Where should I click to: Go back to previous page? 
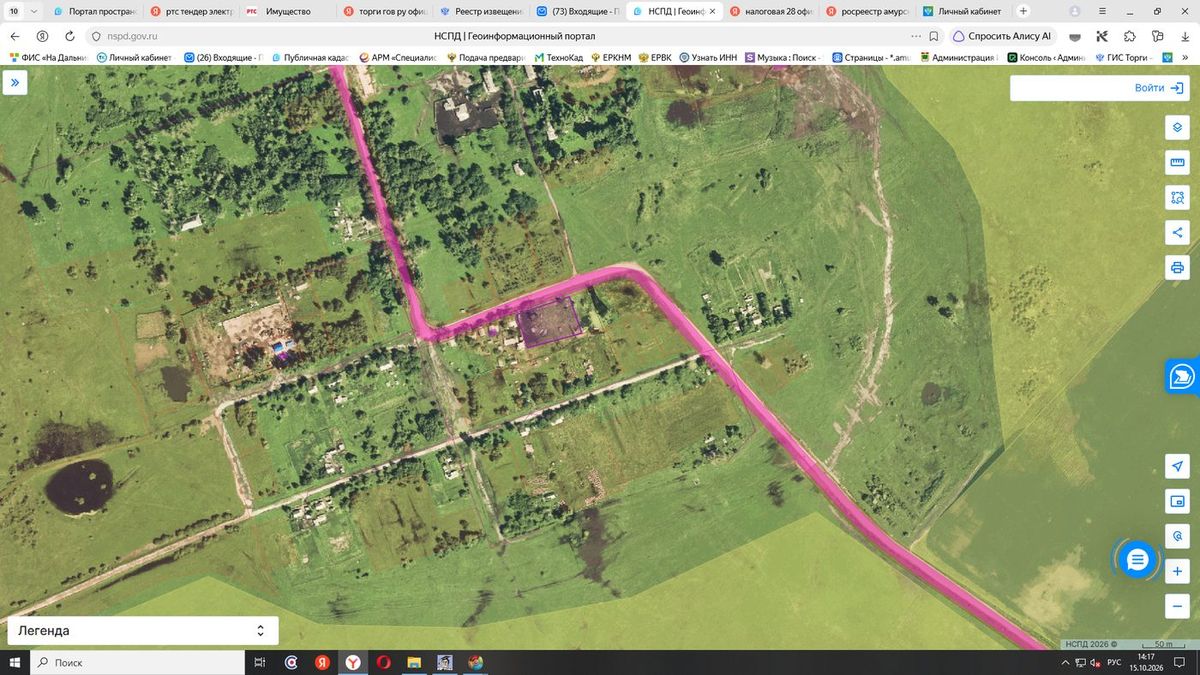(x=13, y=36)
